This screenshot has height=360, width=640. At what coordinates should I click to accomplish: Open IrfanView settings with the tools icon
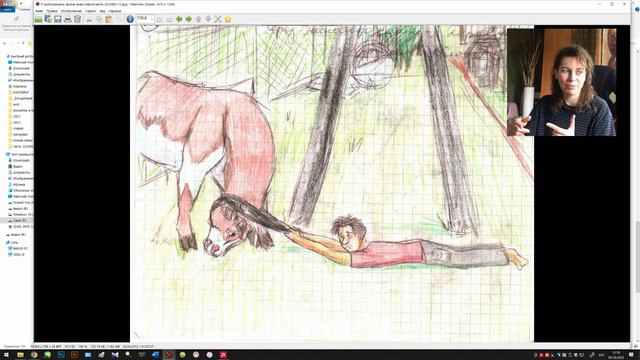tap(218, 19)
